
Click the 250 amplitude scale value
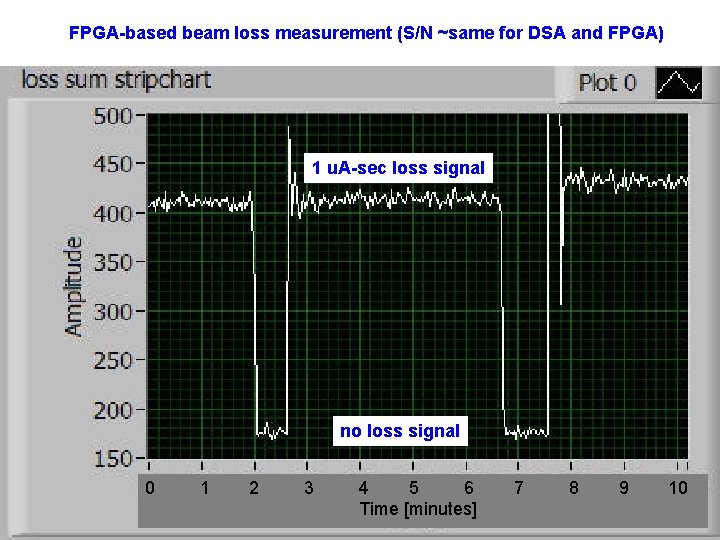tap(113, 361)
